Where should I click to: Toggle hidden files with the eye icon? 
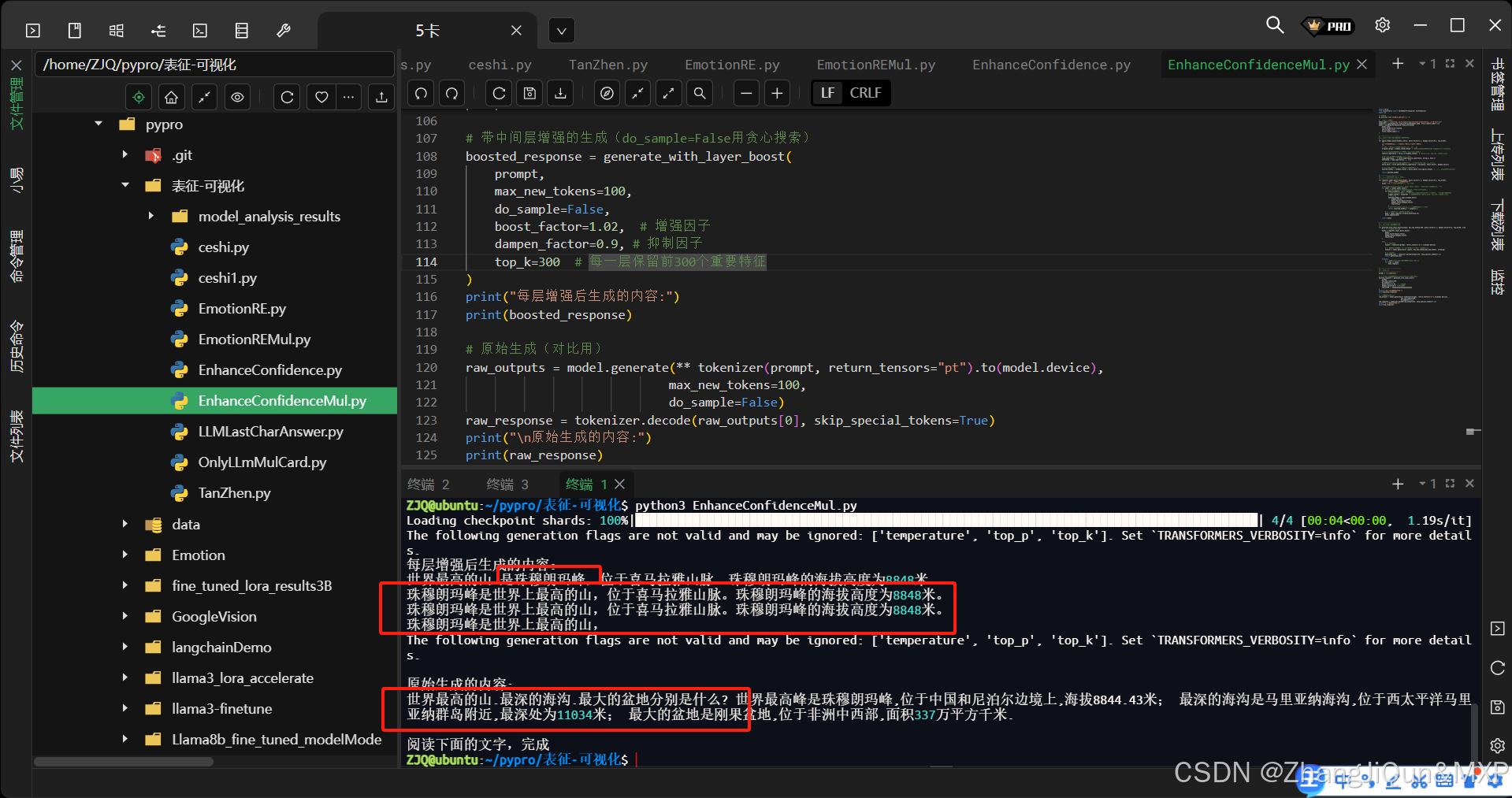point(237,97)
